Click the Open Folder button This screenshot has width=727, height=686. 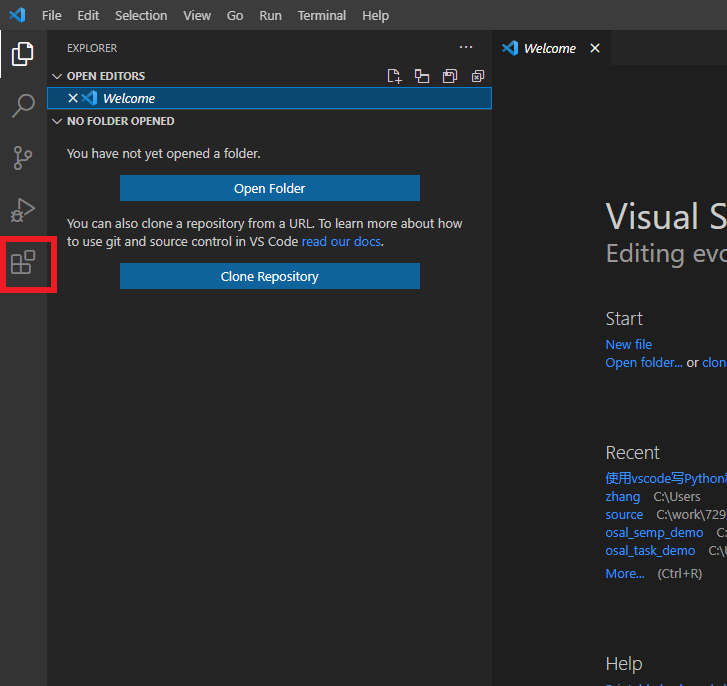pos(269,188)
